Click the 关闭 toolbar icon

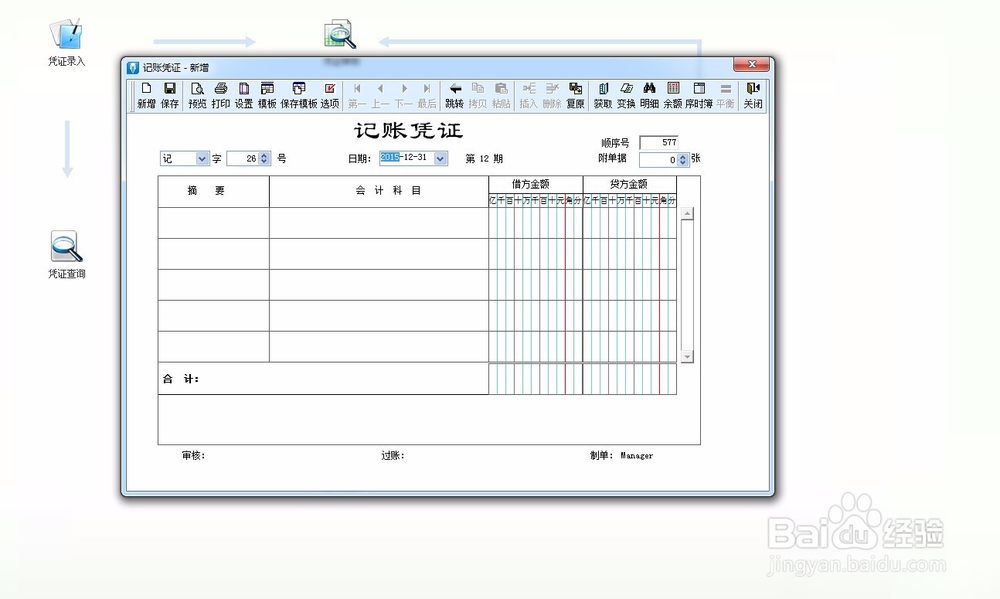click(x=753, y=95)
